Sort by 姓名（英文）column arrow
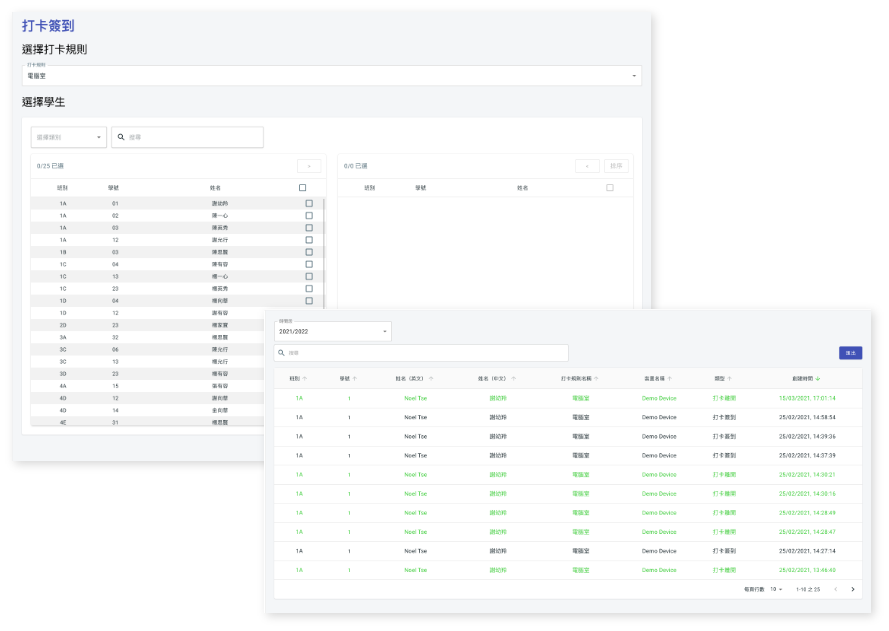 coord(431,379)
